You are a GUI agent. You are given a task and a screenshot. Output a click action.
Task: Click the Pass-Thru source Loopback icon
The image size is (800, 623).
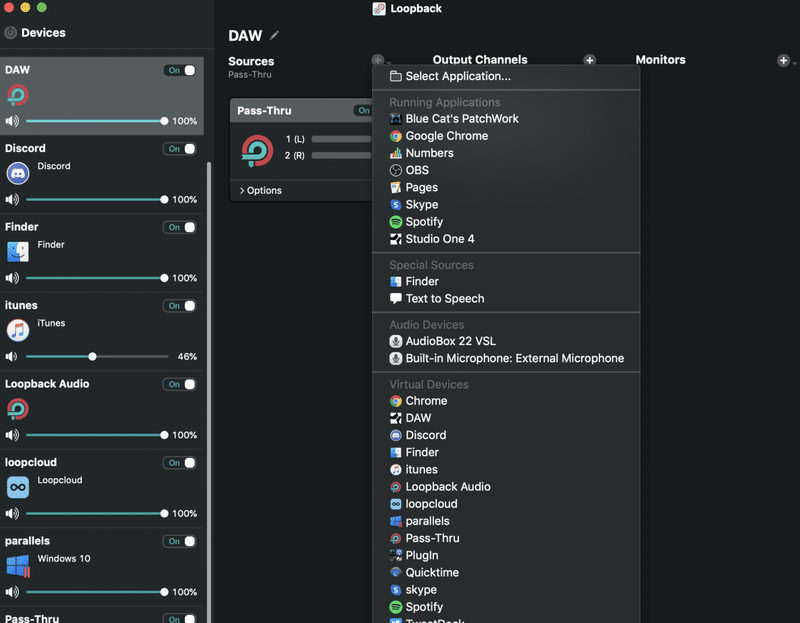257,151
